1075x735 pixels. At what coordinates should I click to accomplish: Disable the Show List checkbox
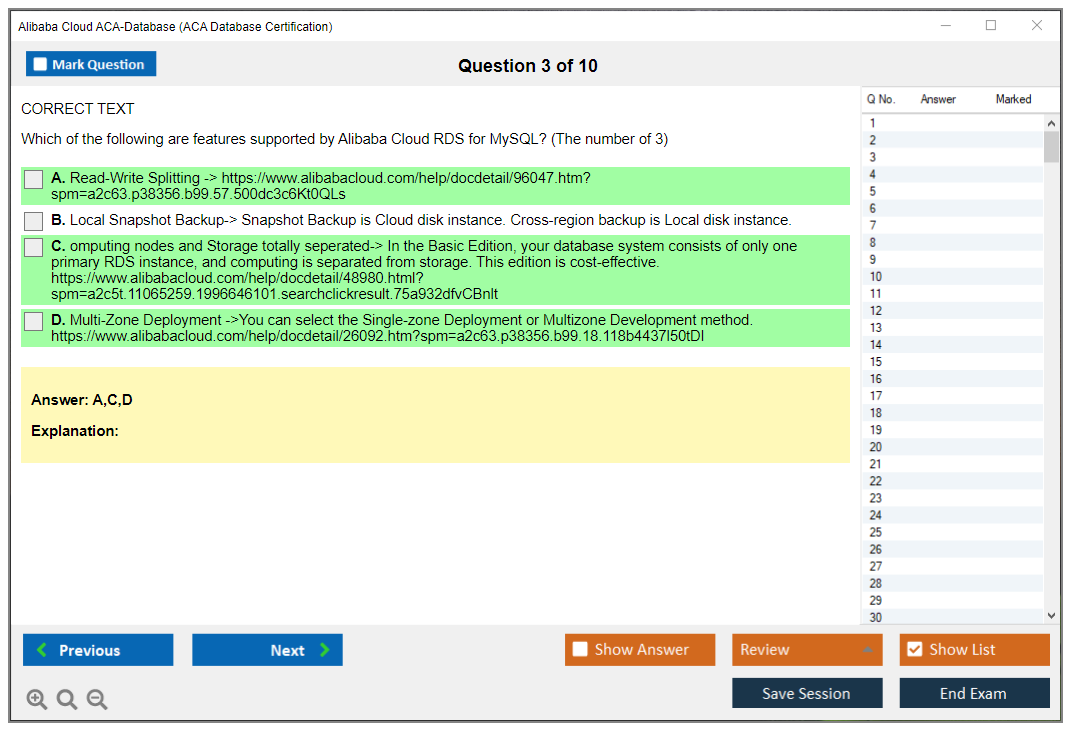(914, 650)
